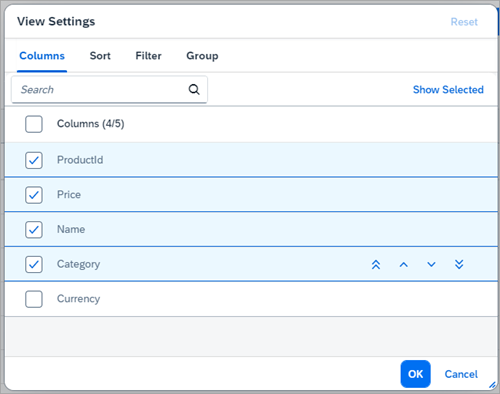Move Category column to bottom
This screenshot has width=500, height=394.
coord(459,265)
